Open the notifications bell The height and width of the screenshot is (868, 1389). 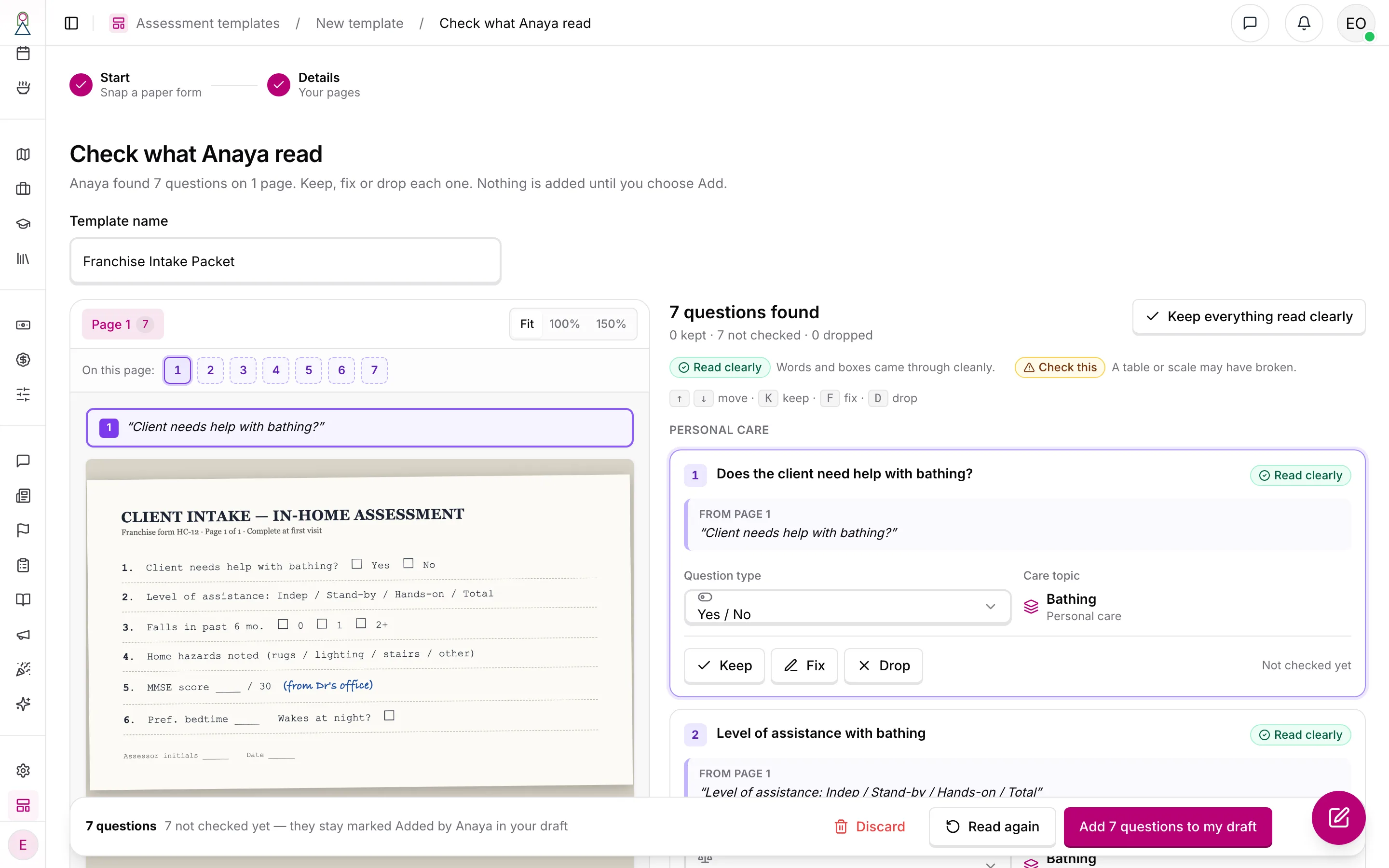pos(1304,23)
